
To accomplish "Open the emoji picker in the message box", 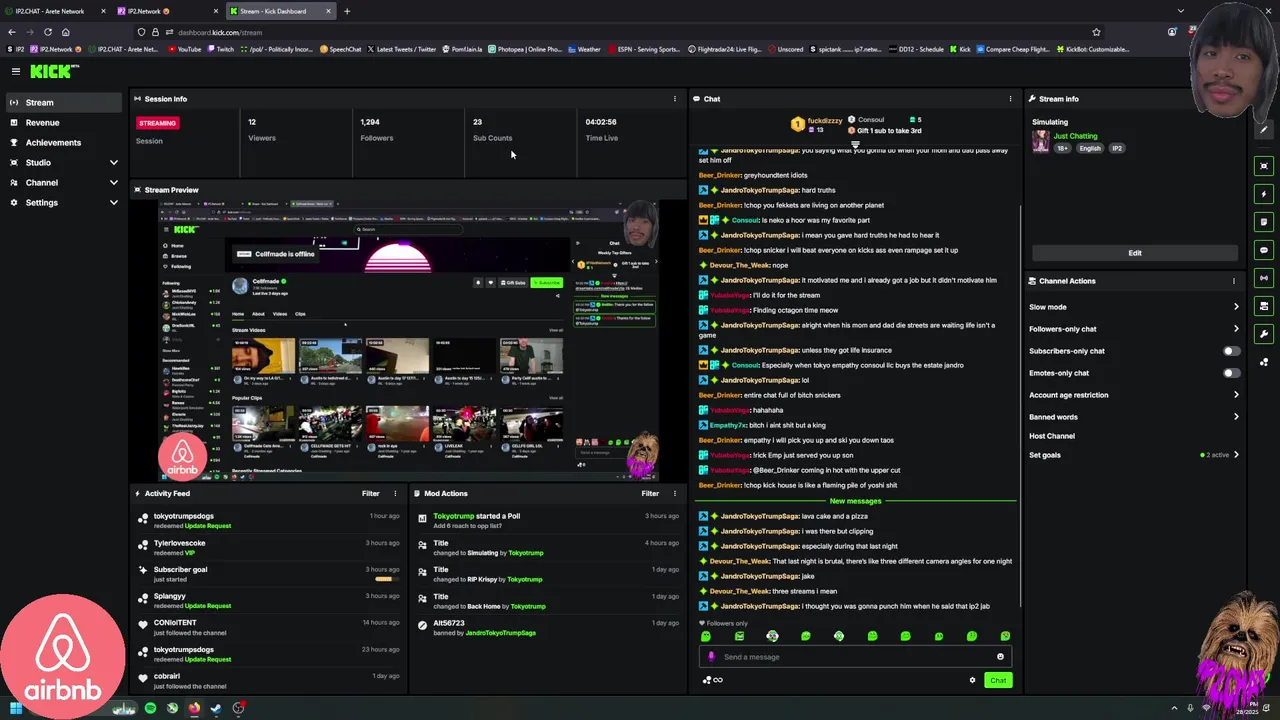I will (1000, 657).
